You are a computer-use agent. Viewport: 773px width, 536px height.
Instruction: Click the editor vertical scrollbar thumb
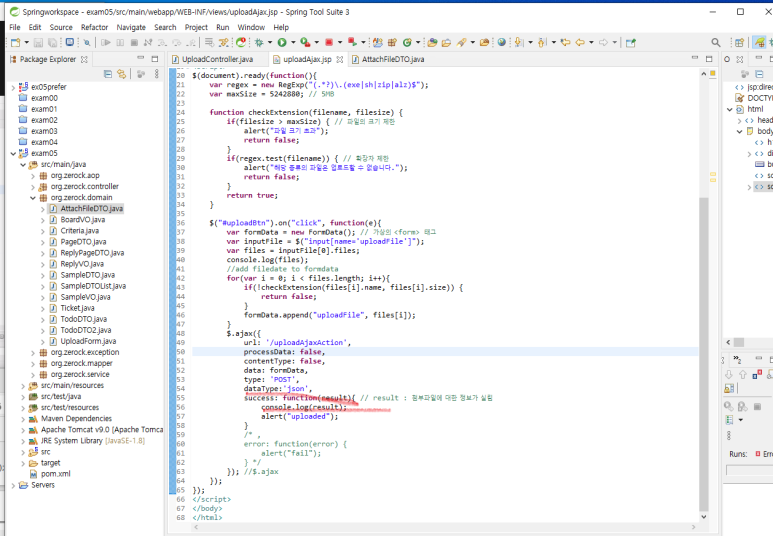click(x=703, y=355)
